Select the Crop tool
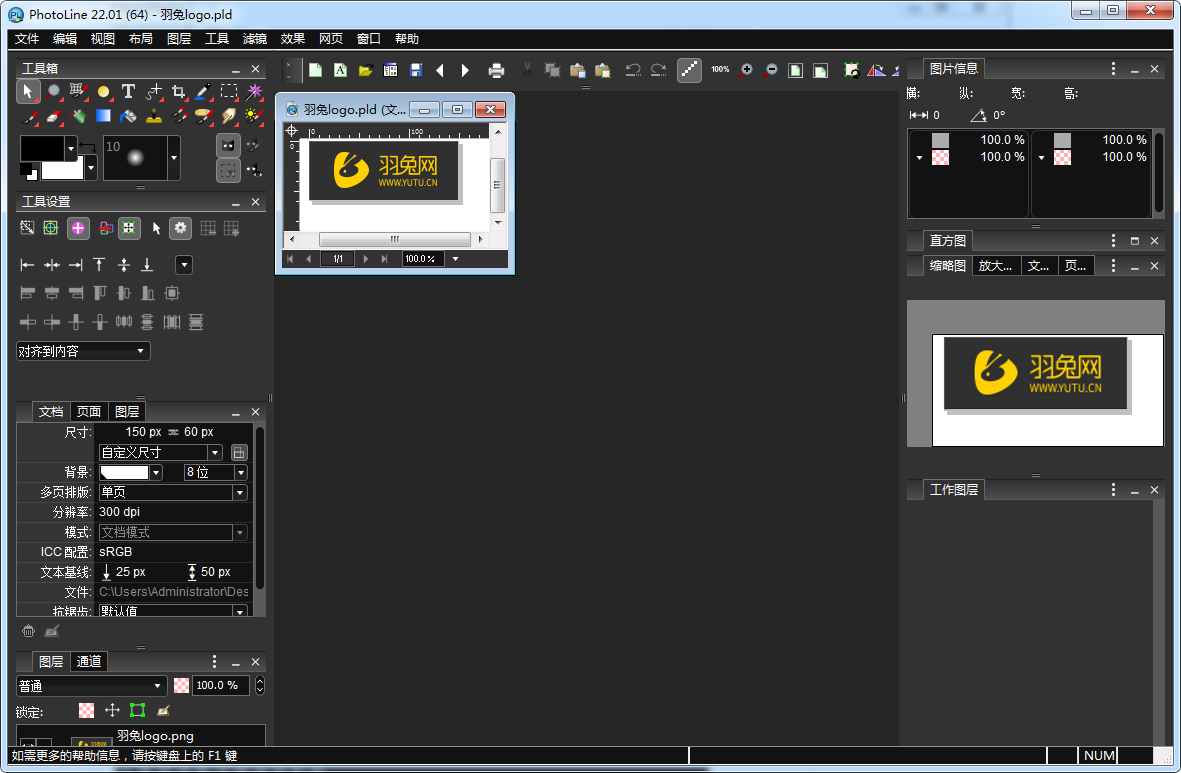Image resolution: width=1181 pixels, height=773 pixels. (x=178, y=91)
